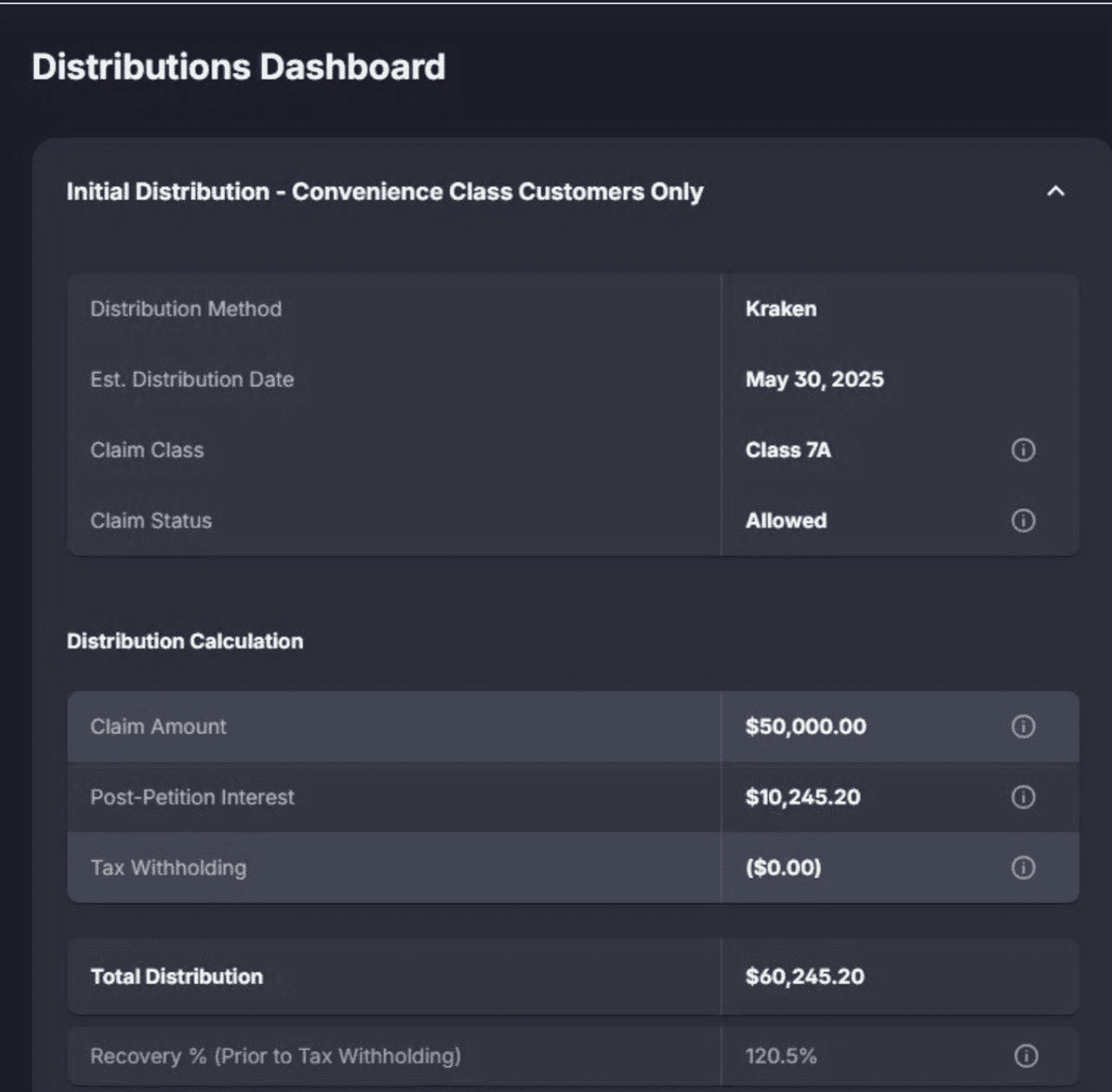
Task: Click the Post-Petition Interest info icon
Action: point(1023,797)
